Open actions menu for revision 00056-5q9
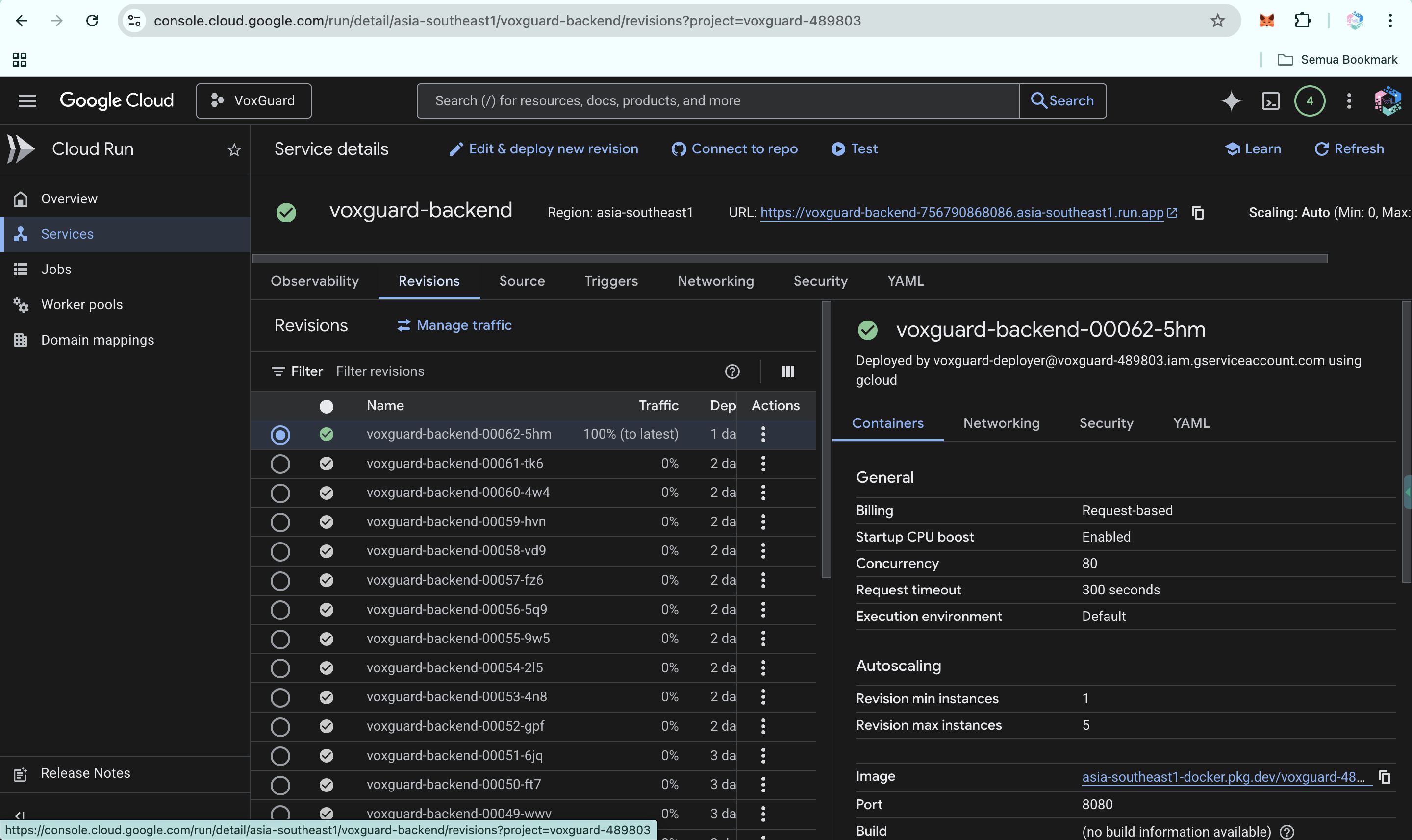This screenshot has height=840, width=1412. click(762, 610)
